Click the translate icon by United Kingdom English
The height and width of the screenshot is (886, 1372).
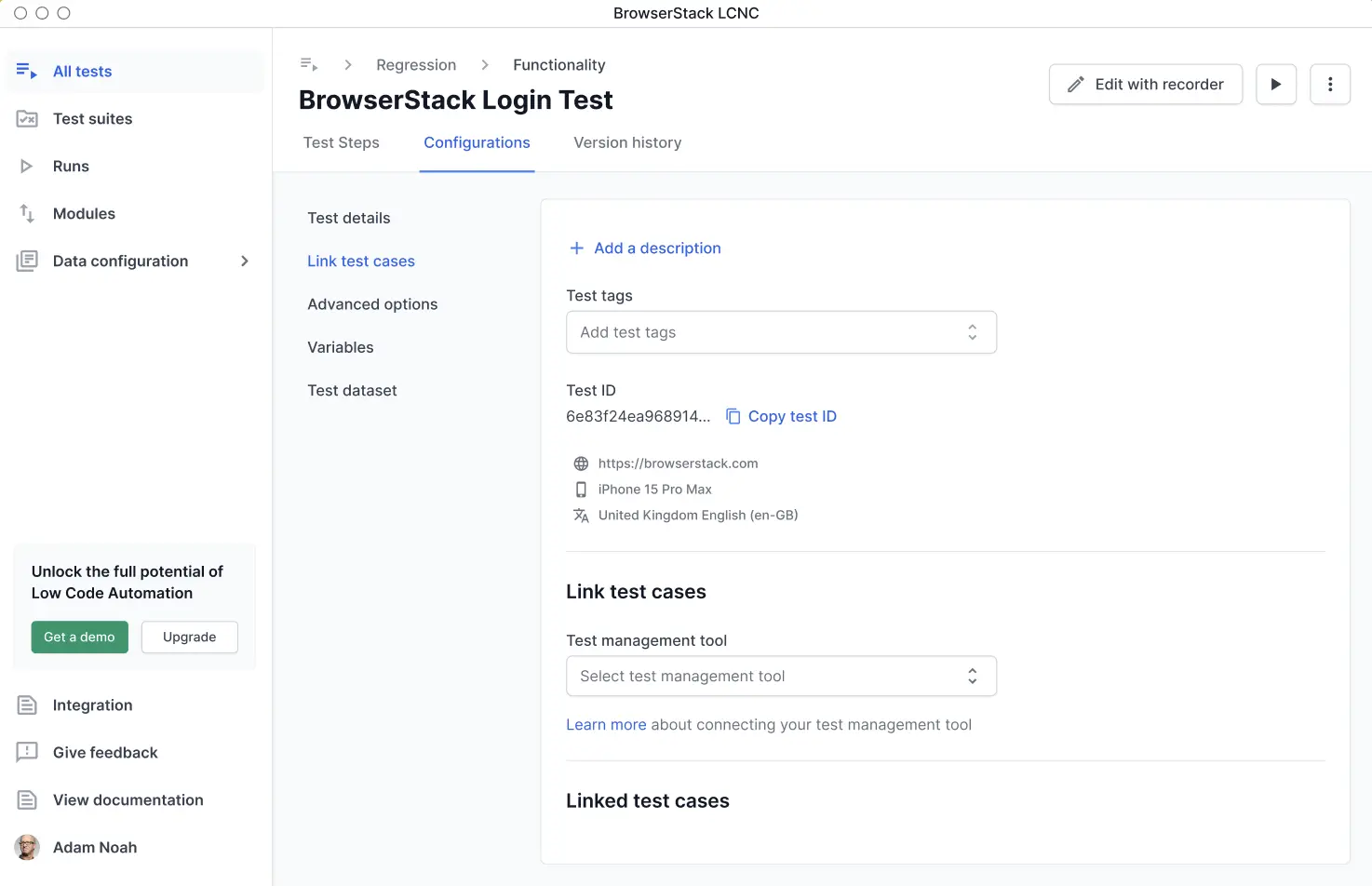[x=581, y=516]
